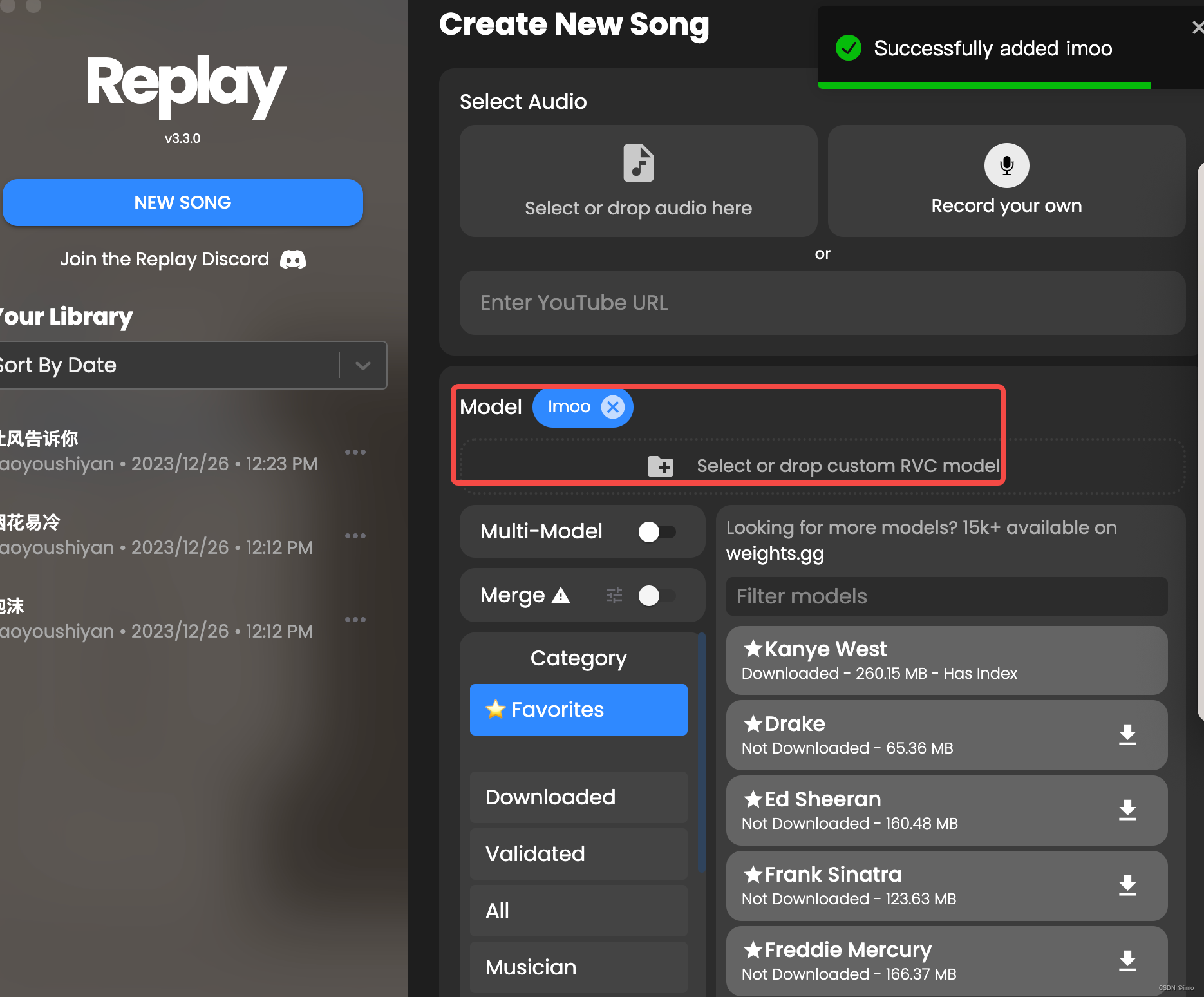1204x997 pixels.
Task: Click the microphone Record your own icon
Action: tap(1006, 166)
